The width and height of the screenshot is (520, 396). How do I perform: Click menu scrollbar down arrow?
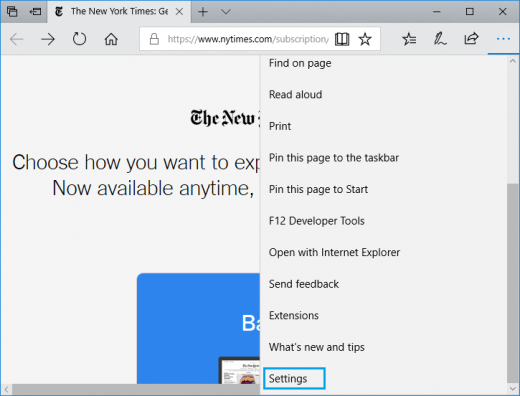click(x=513, y=389)
